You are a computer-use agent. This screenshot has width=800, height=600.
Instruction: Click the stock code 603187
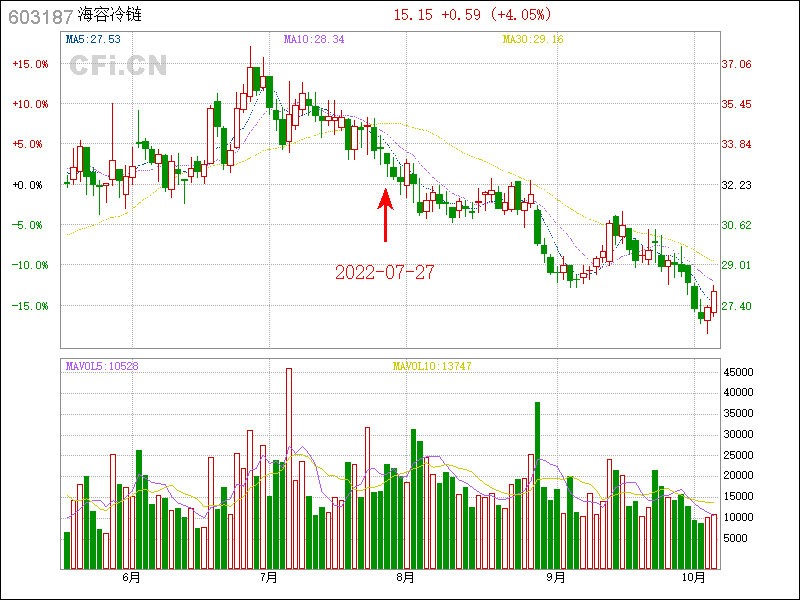[41, 17]
